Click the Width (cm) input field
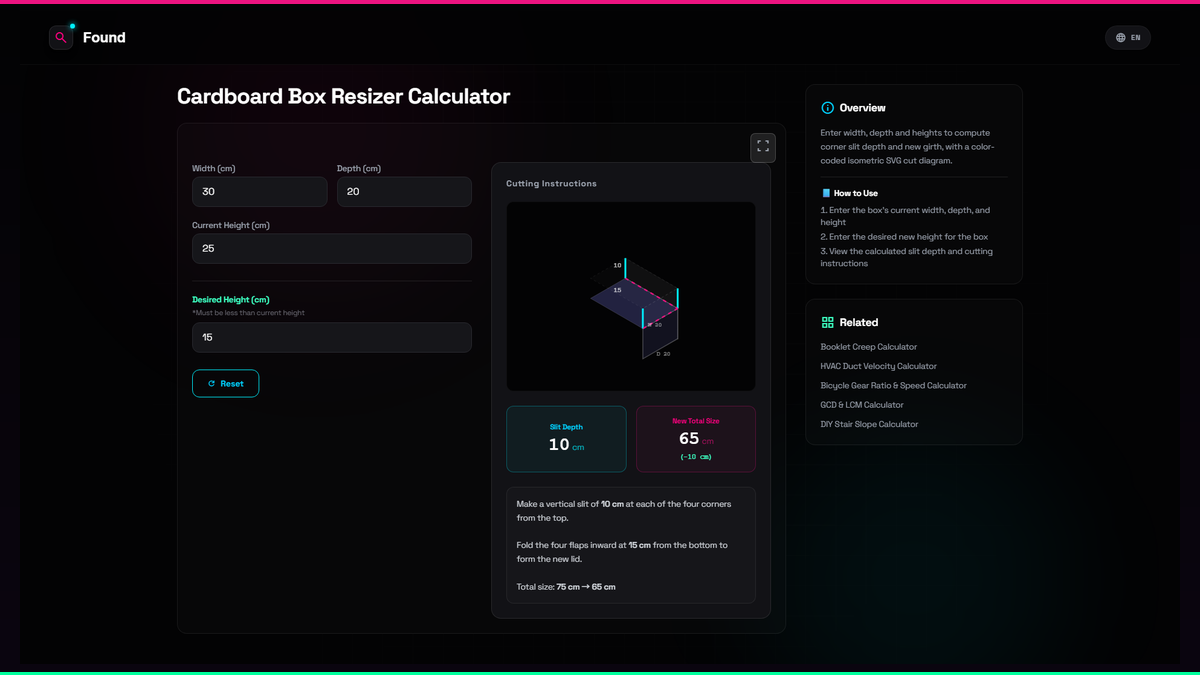The height and width of the screenshot is (675, 1200). 260,192
